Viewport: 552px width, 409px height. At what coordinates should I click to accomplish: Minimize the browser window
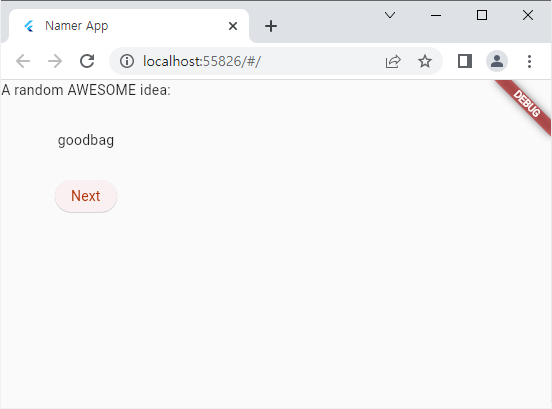tap(436, 15)
